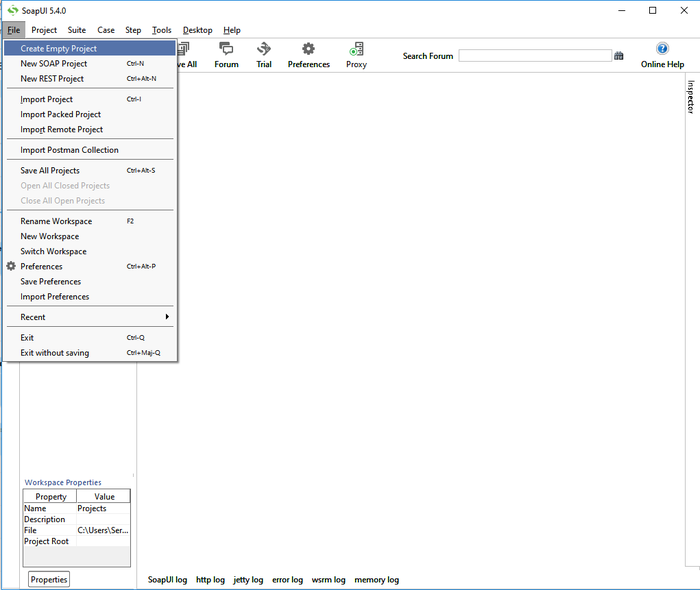Image resolution: width=700 pixels, height=590 pixels.
Task: Choose Import Postman Collection
Action: coord(90,150)
